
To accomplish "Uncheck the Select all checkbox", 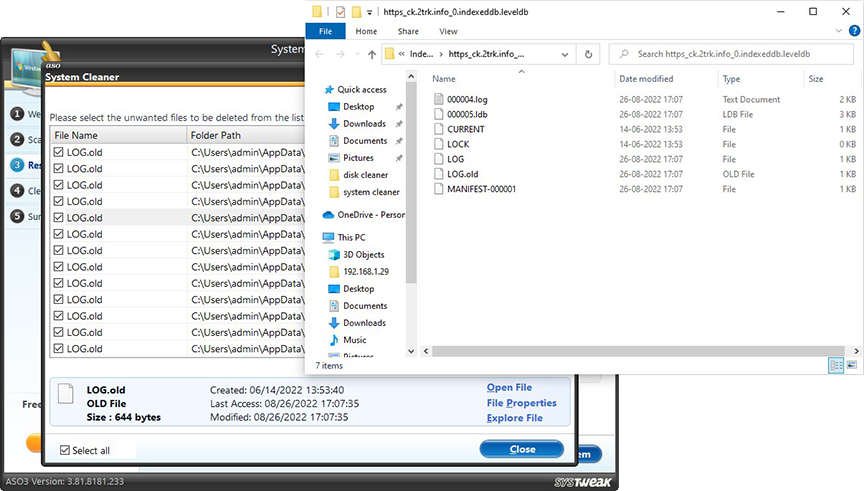I will pyautogui.click(x=65, y=450).
